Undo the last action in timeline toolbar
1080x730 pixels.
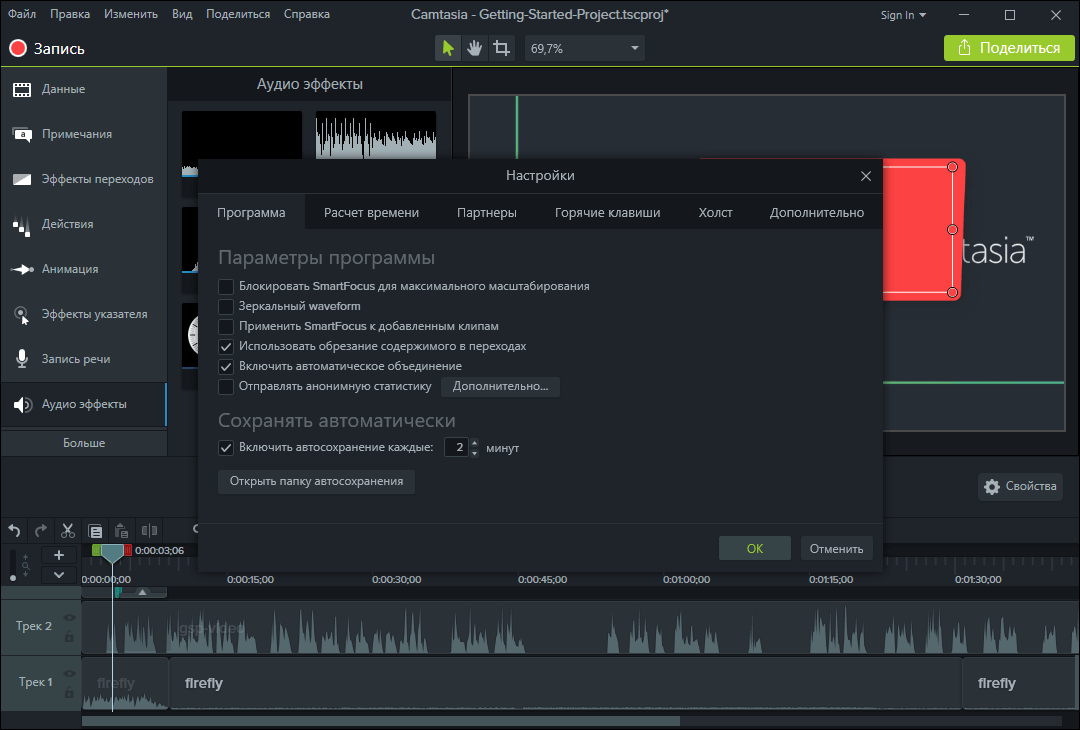[14, 530]
